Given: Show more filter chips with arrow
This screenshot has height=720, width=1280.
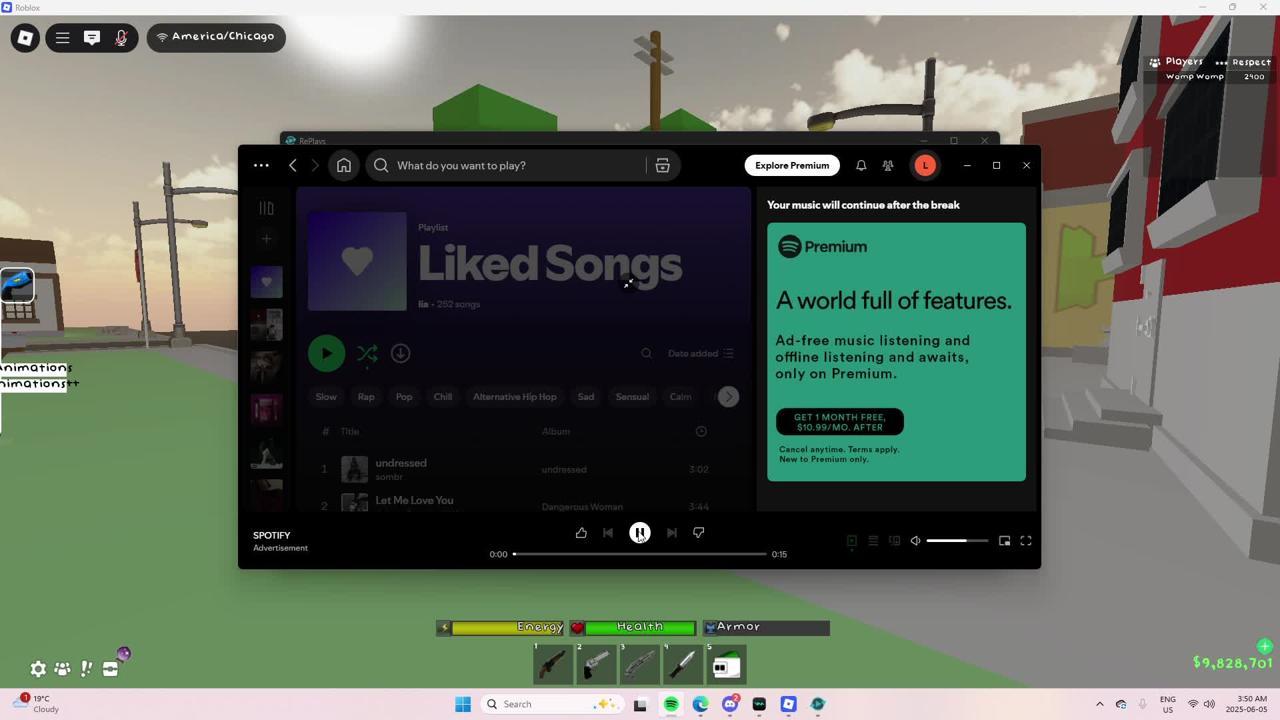Looking at the screenshot, I should tap(728, 397).
